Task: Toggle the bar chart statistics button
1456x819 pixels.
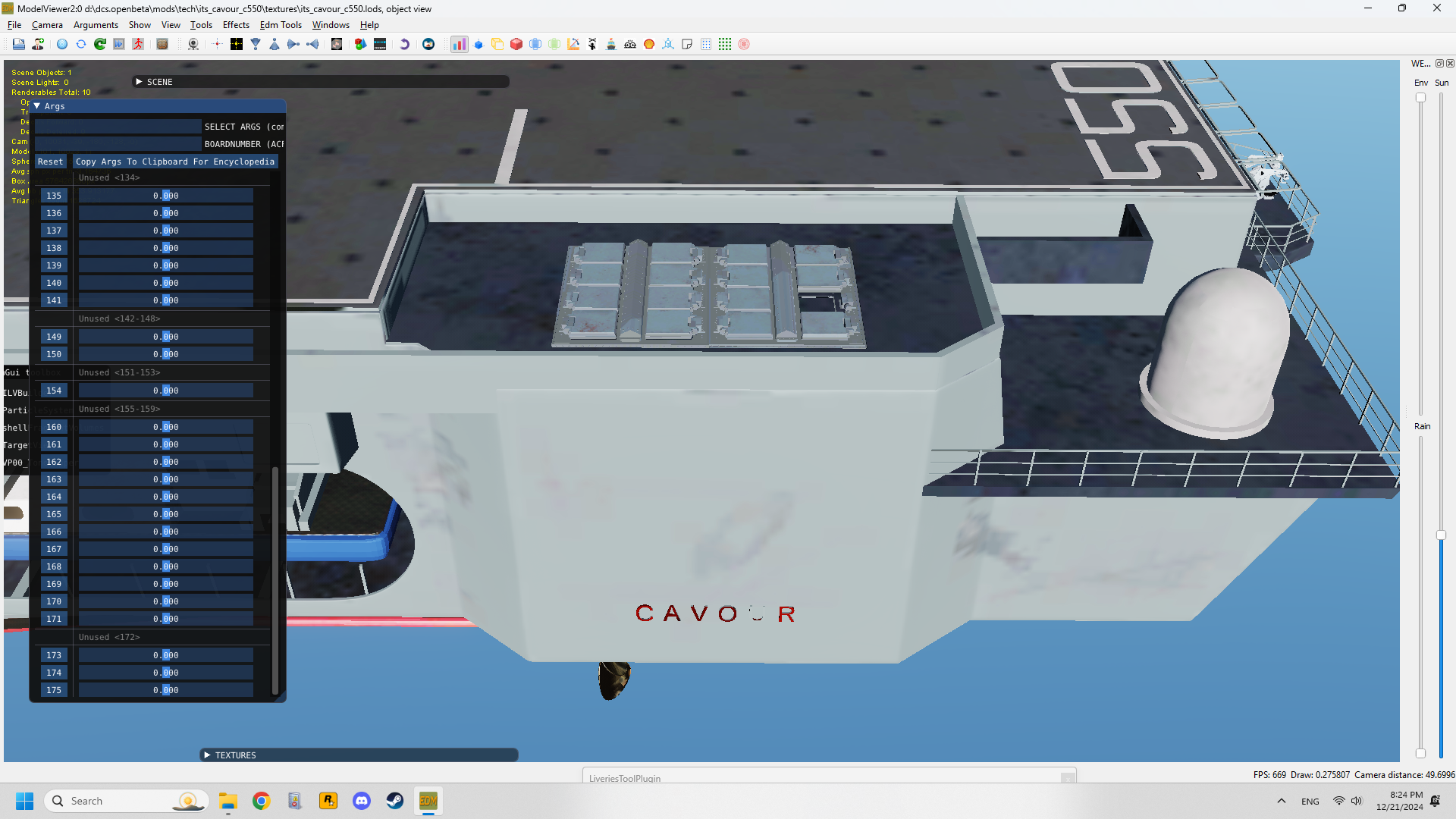Action: 460,44
